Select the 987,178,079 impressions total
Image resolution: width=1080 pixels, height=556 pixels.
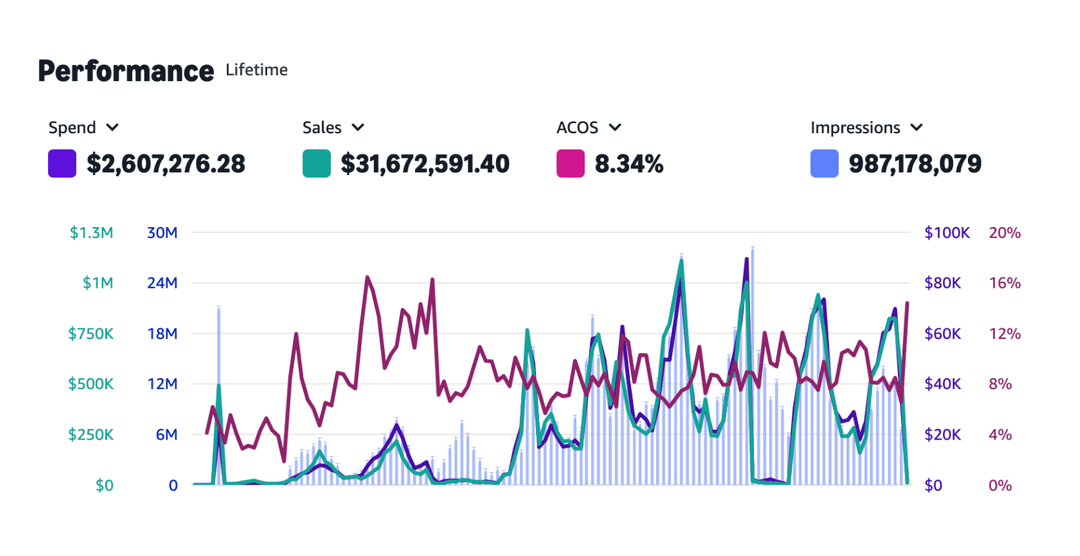click(915, 164)
